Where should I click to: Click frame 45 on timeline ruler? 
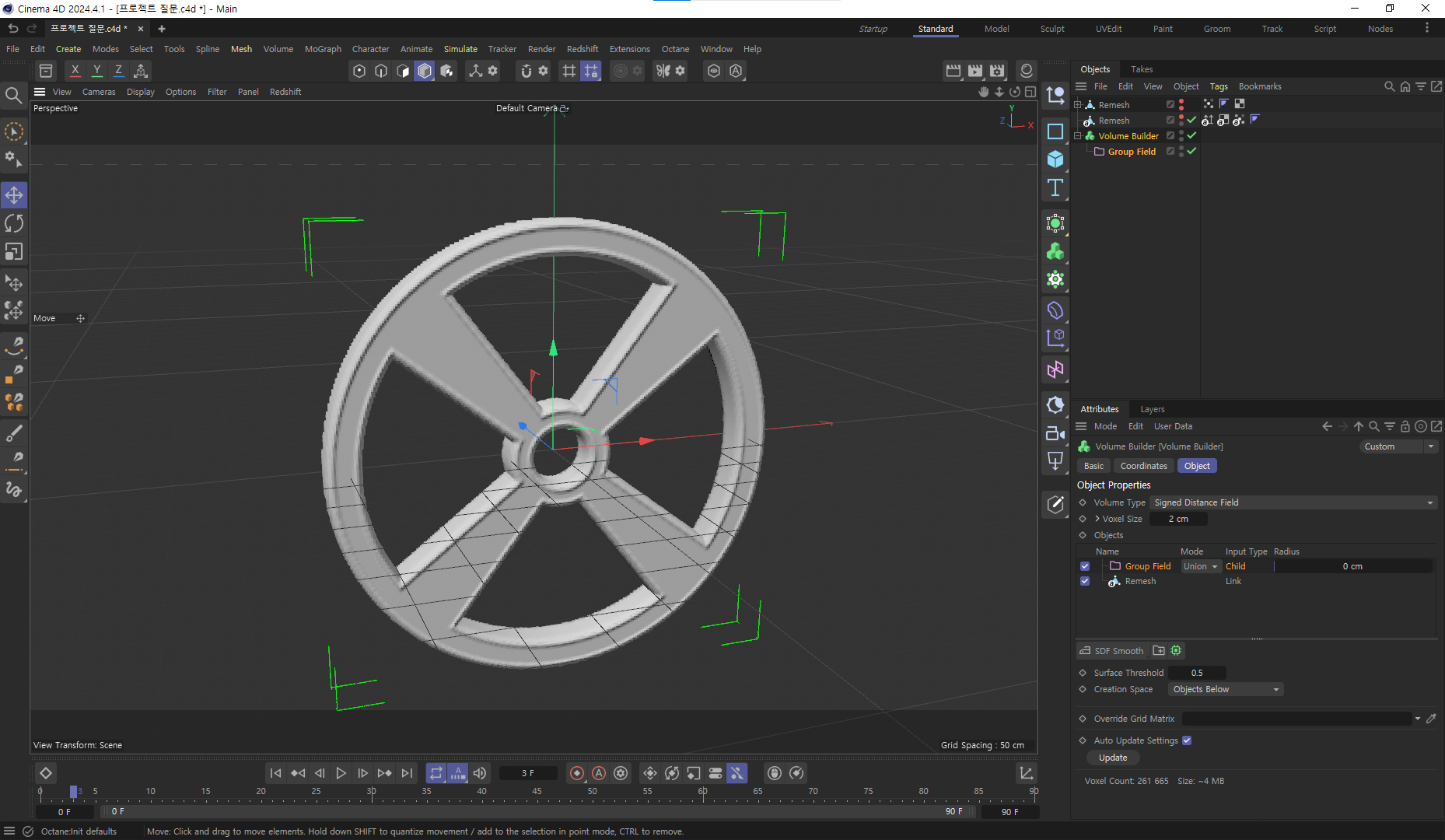[x=537, y=792]
